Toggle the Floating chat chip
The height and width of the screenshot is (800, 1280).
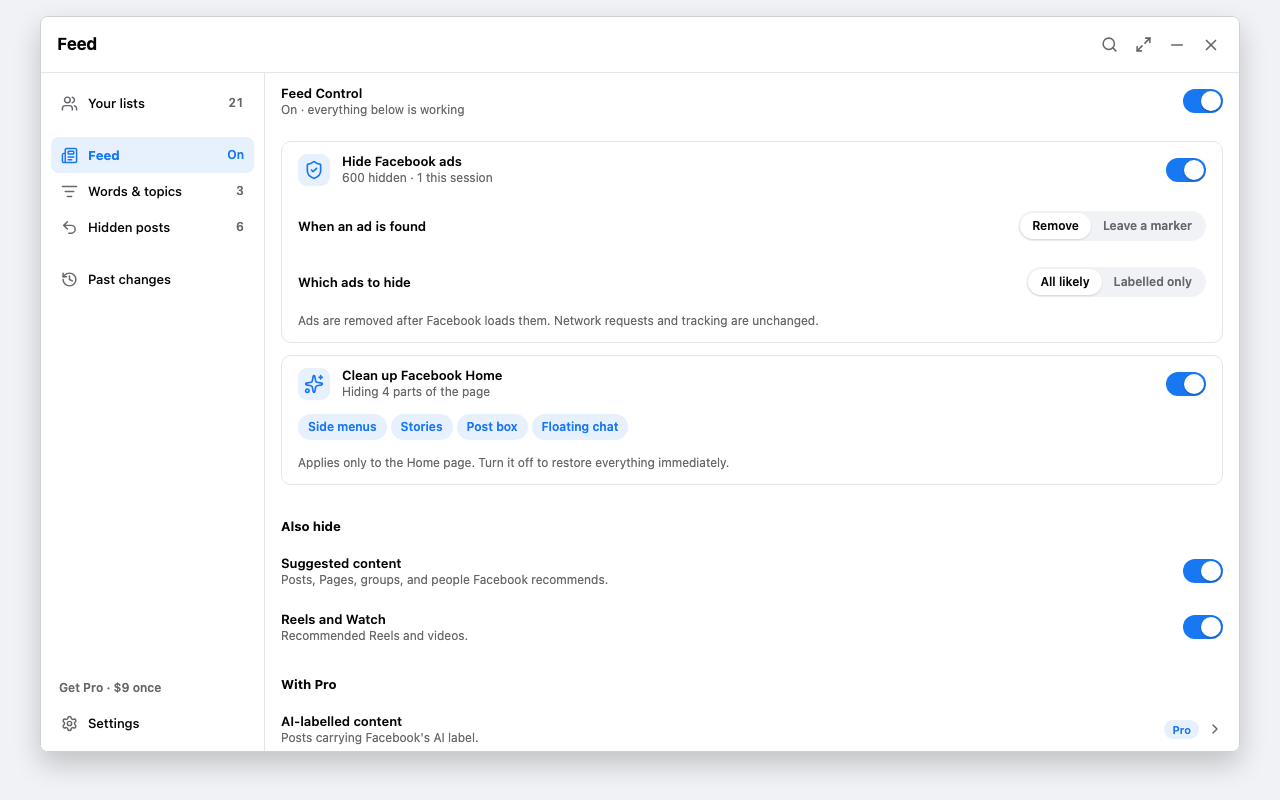click(x=580, y=427)
